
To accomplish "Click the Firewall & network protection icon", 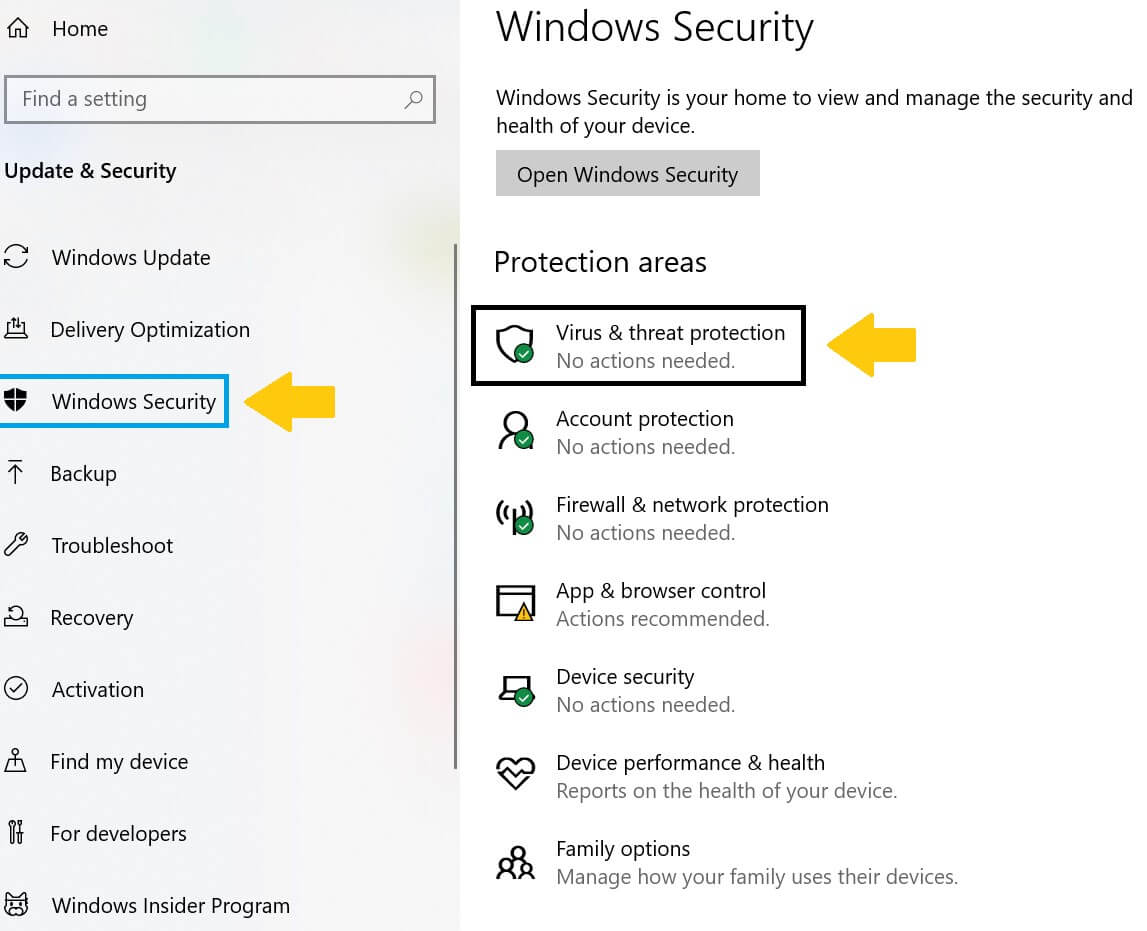I will click(515, 517).
